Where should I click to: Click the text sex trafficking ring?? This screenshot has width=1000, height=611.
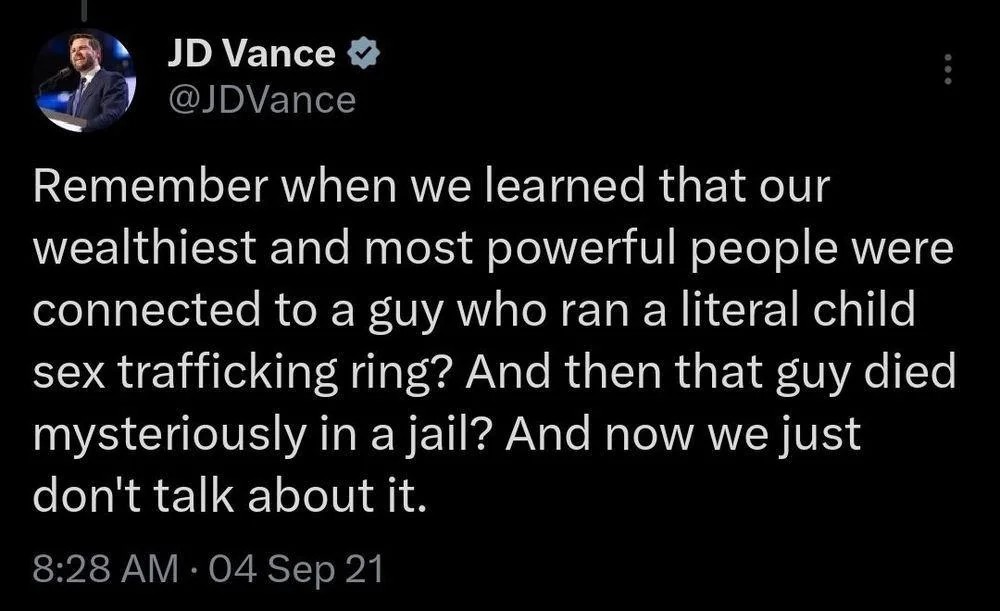pyautogui.click(x=243, y=372)
